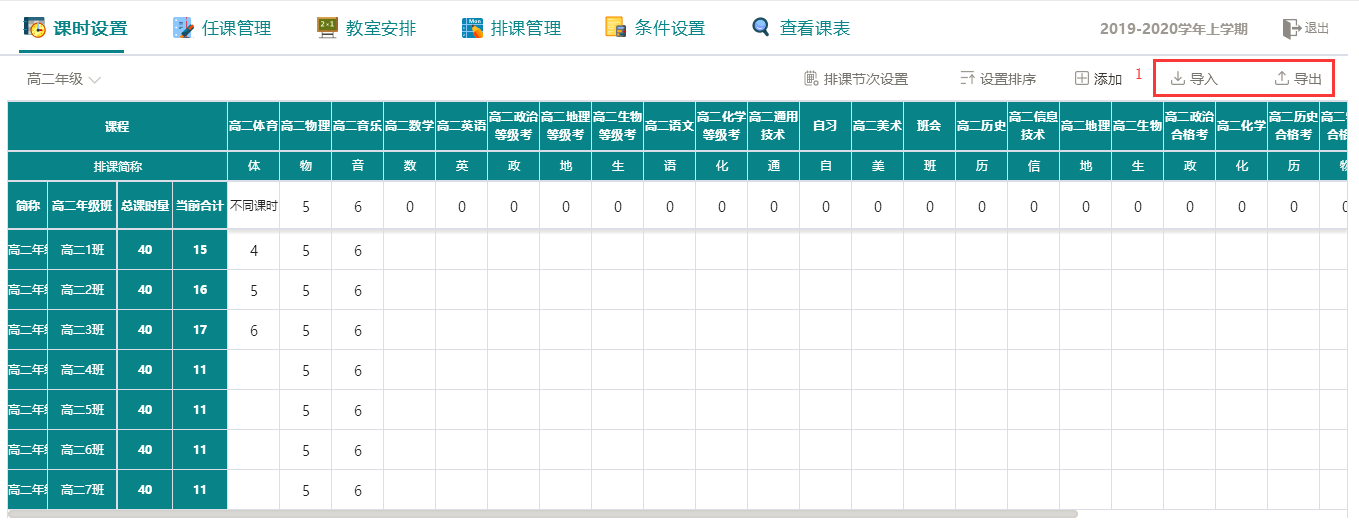1359x527 pixels.
Task: Click the 高二4班 row label
Action: coord(82,370)
